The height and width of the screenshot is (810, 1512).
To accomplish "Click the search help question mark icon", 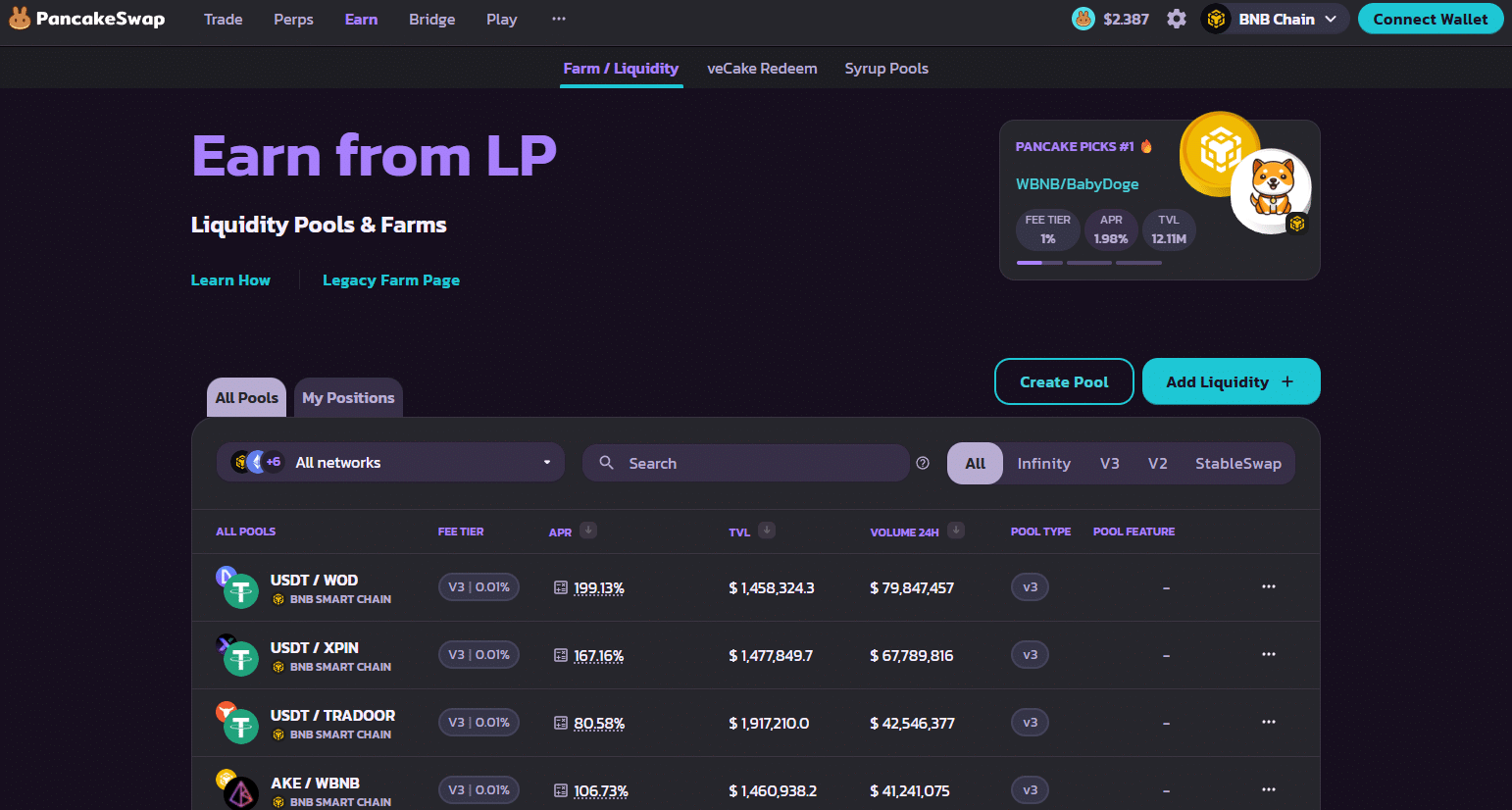I will 923,463.
